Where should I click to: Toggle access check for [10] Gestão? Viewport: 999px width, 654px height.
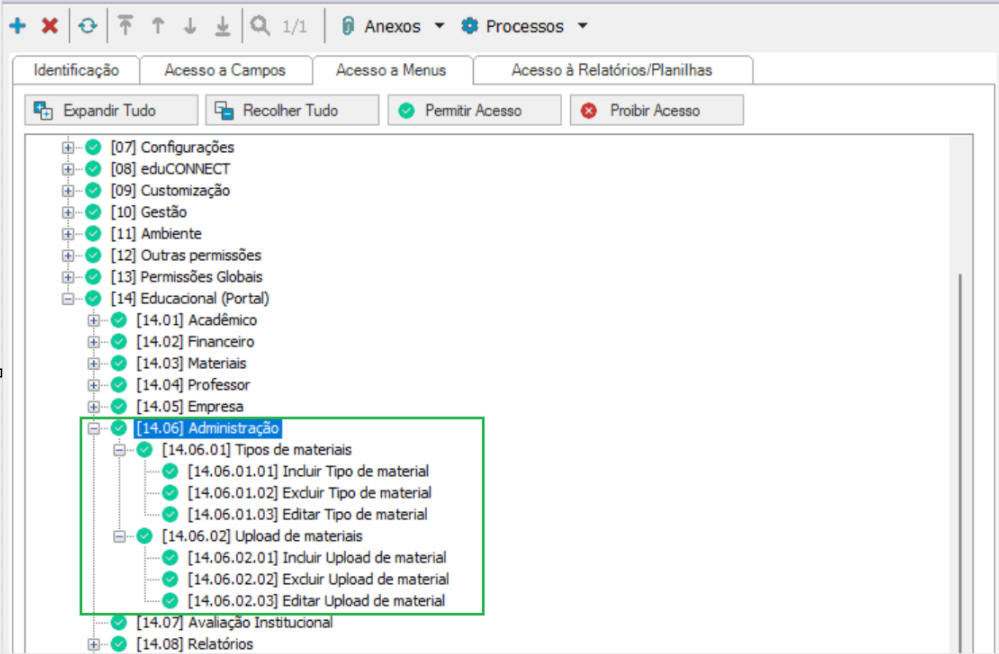click(93, 212)
